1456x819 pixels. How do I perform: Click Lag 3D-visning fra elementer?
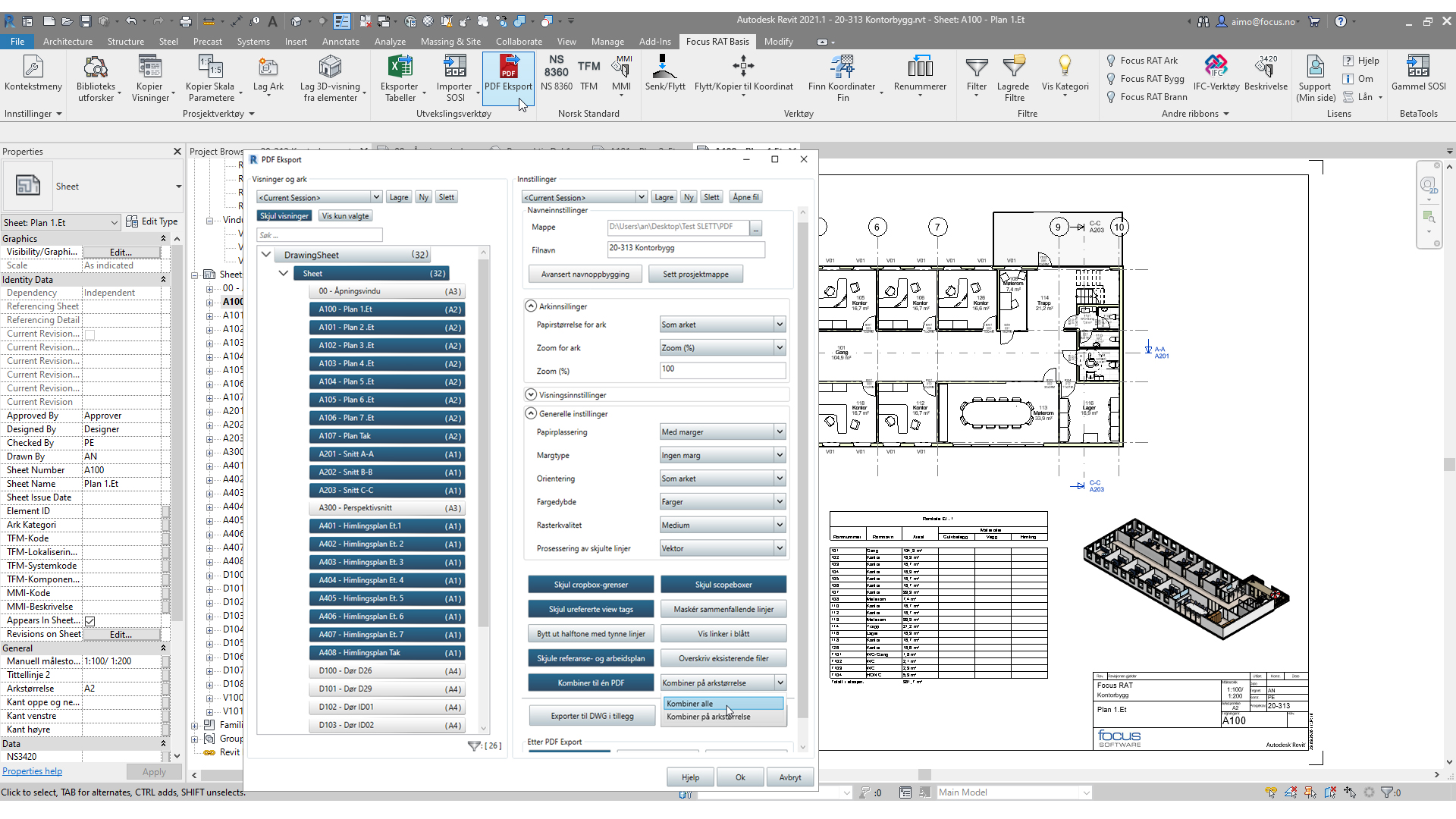click(x=330, y=79)
